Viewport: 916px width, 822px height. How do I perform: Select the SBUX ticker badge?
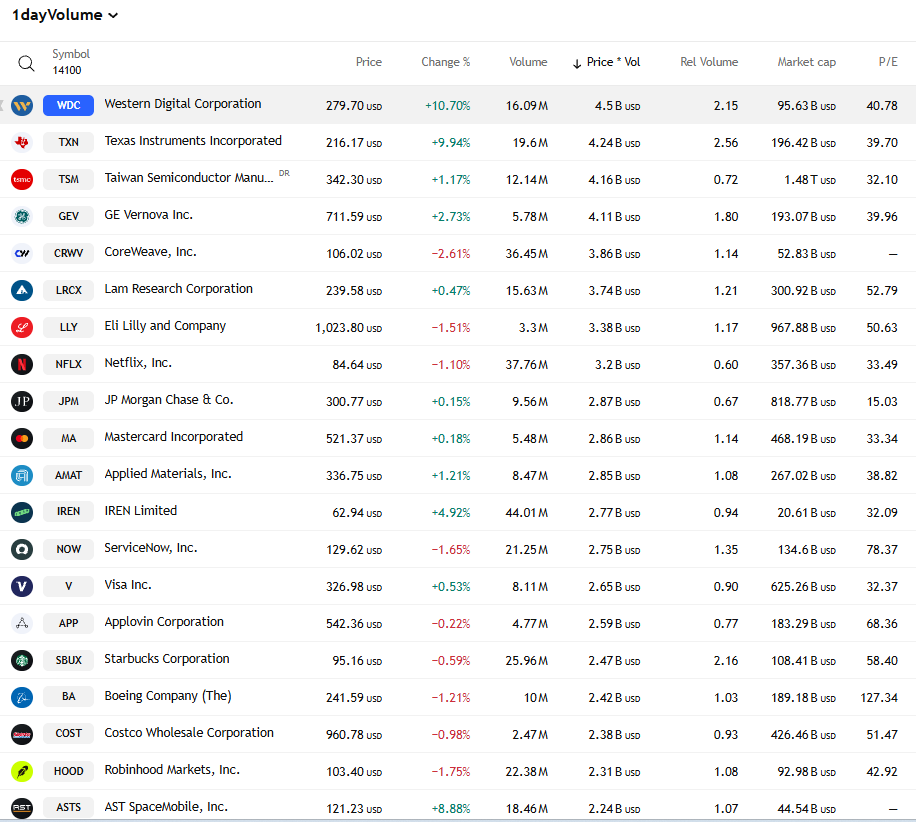pyautogui.click(x=68, y=660)
